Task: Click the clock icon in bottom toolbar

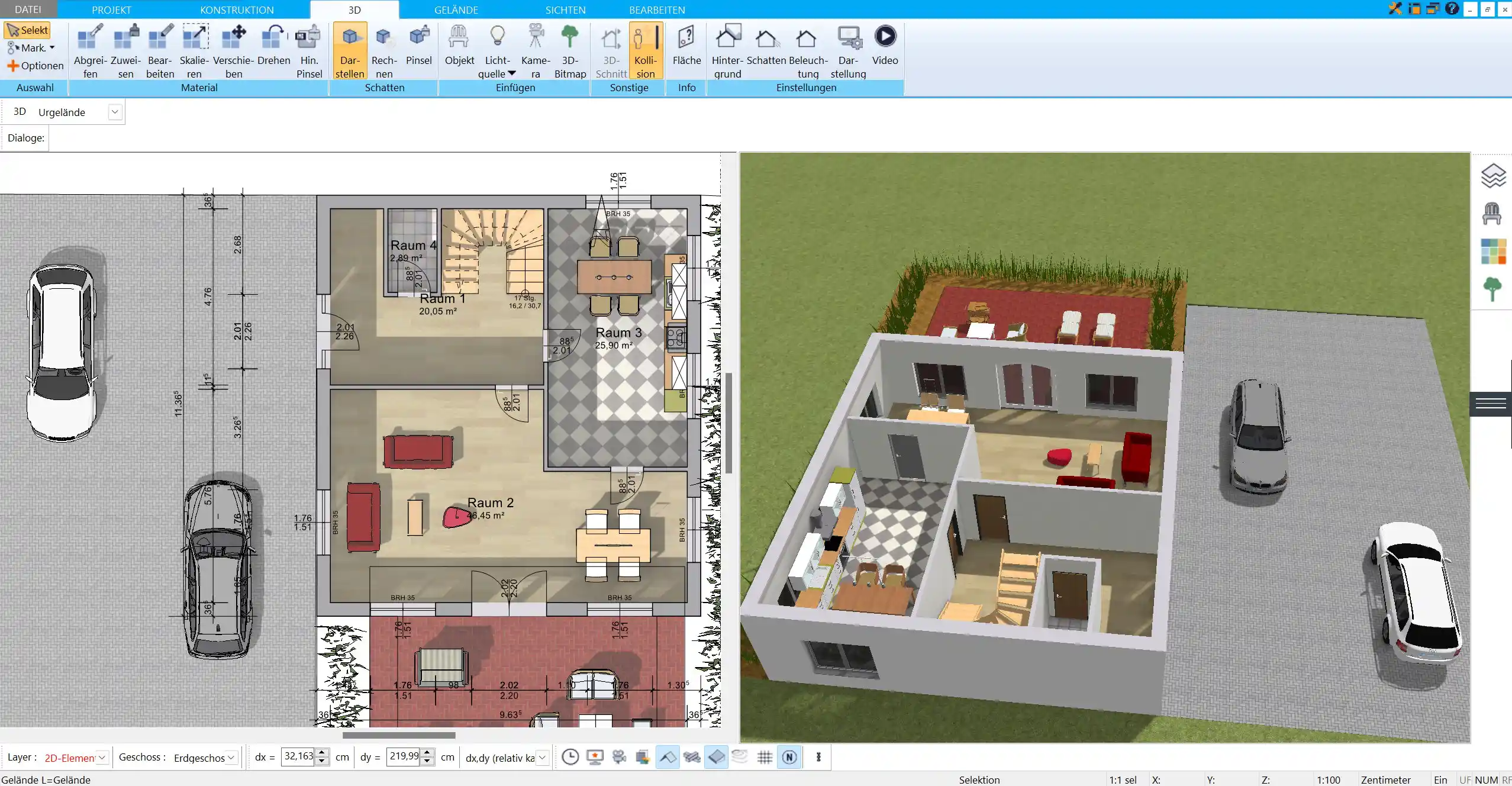Action: [570, 757]
